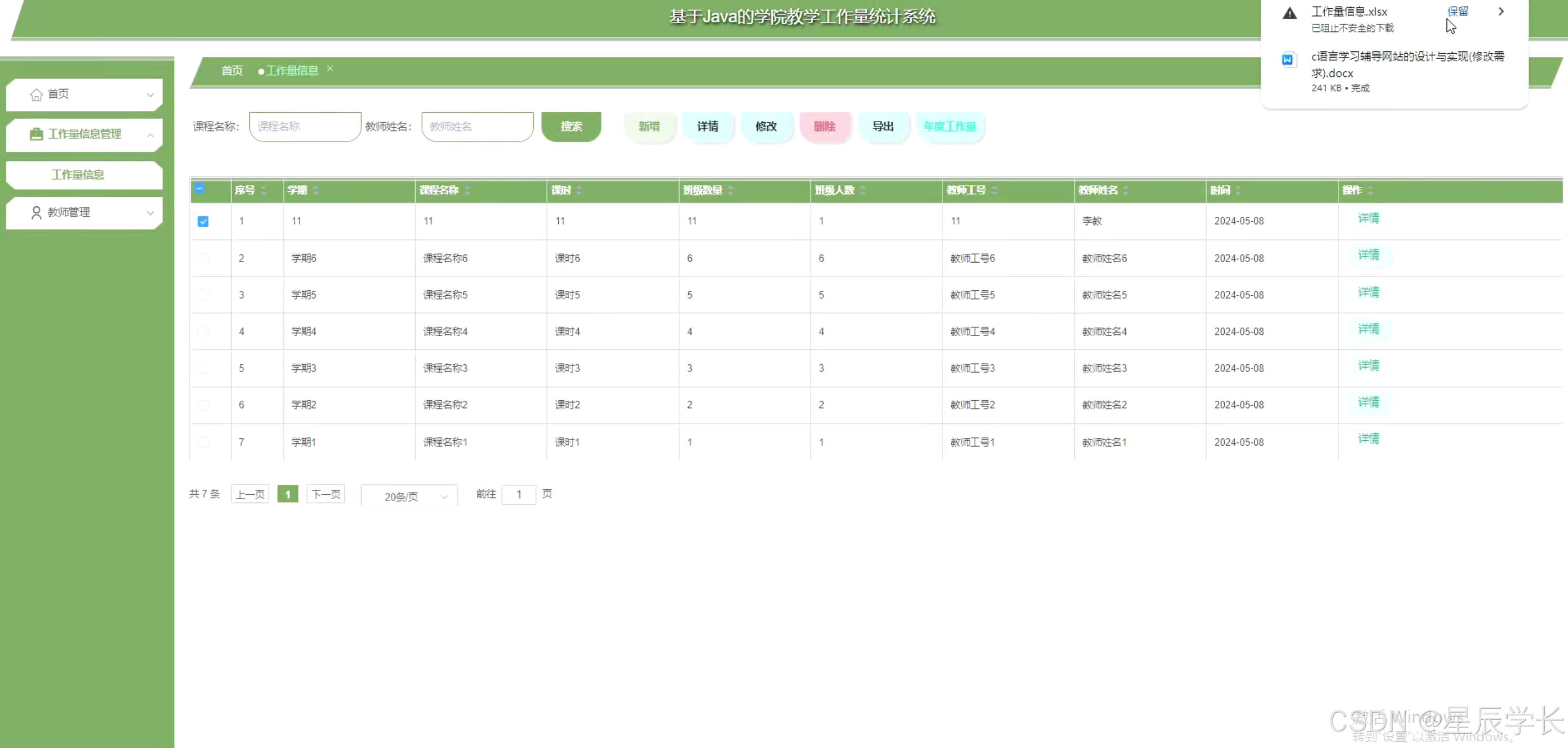Viewport: 1568px width, 748px height.
Task: Expand the 首页 sidebar menu chevron
Action: pyautogui.click(x=150, y=95)
